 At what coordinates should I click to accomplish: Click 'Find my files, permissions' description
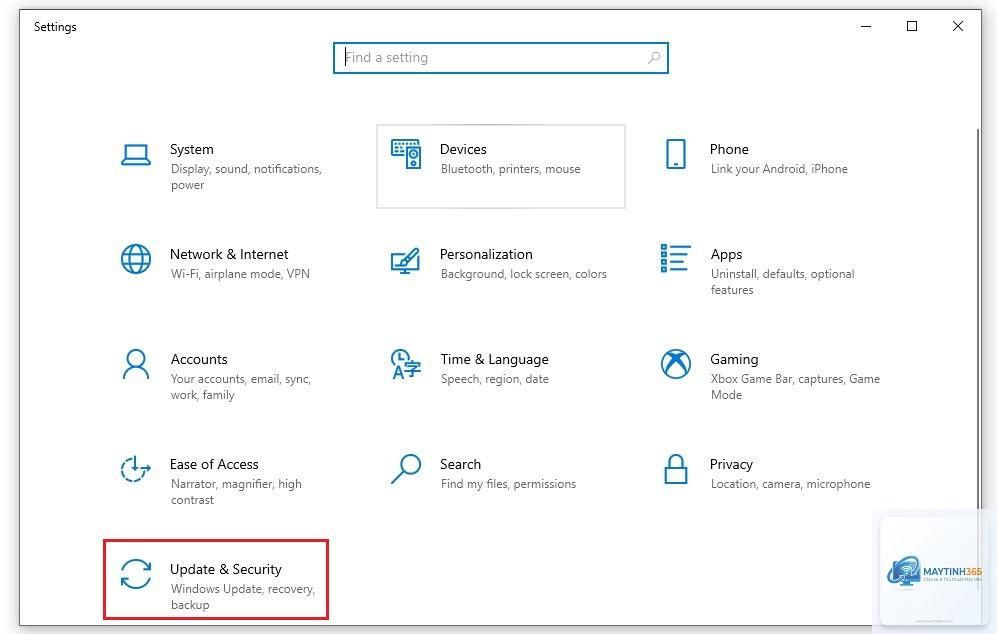coord(509,484)
